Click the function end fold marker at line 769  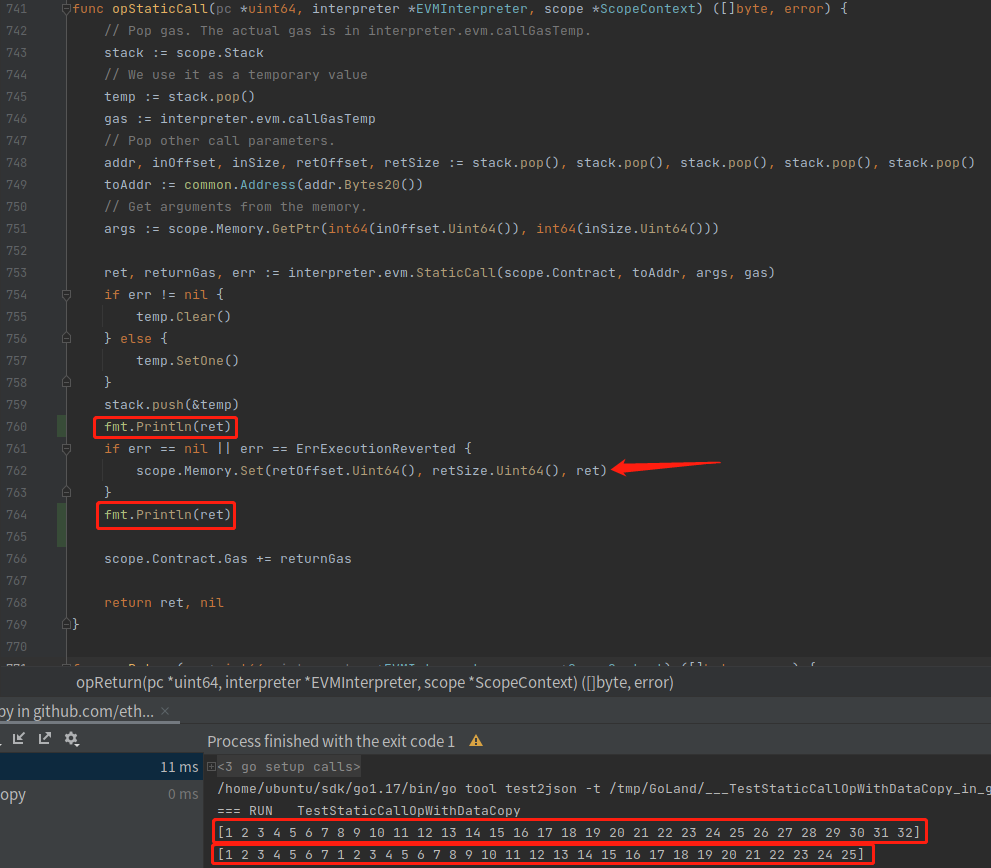tap(66, 625)
